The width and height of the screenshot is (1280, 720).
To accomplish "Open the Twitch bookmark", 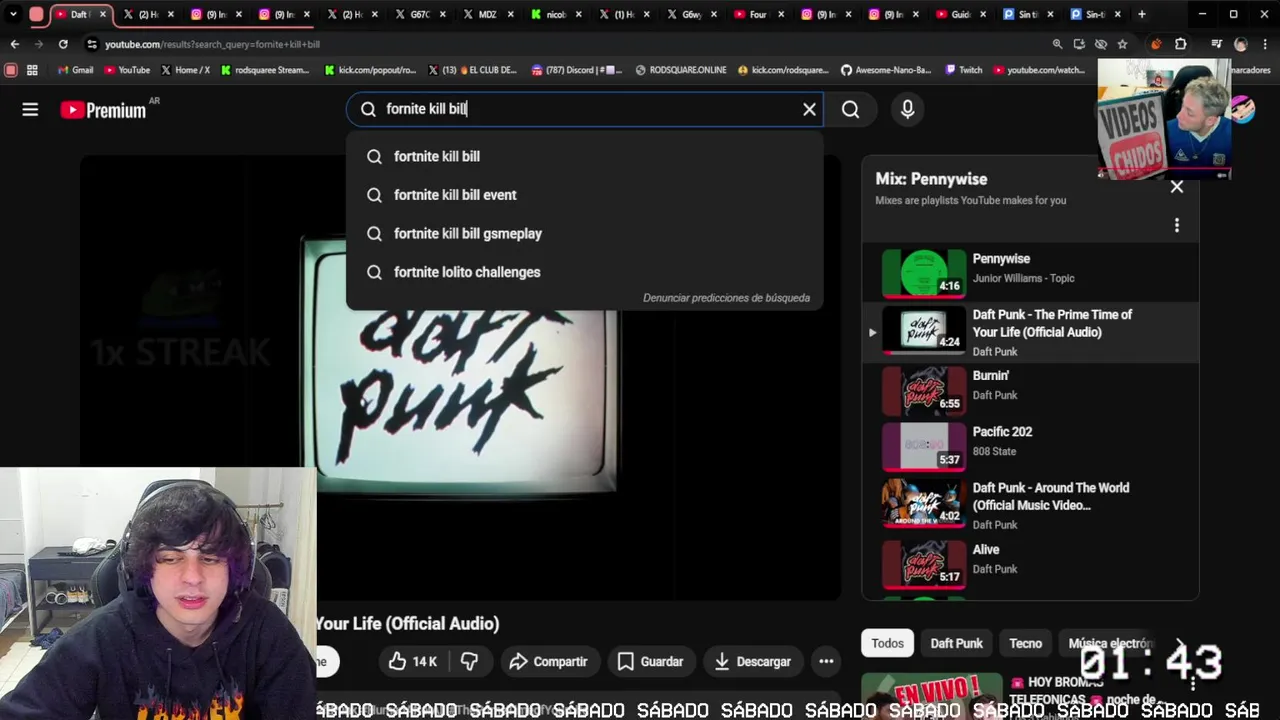I will click(x=963, y=70).
